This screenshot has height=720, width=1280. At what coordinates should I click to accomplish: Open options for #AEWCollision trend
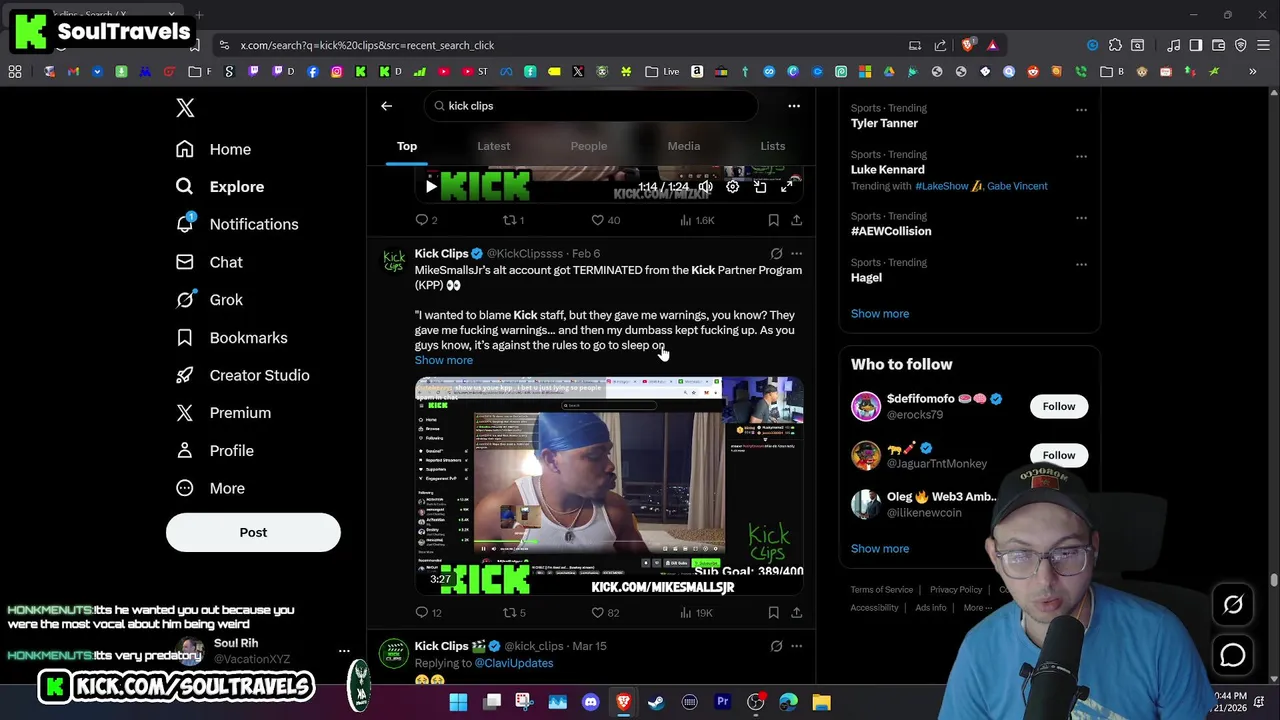click(x=1081, y=217)
